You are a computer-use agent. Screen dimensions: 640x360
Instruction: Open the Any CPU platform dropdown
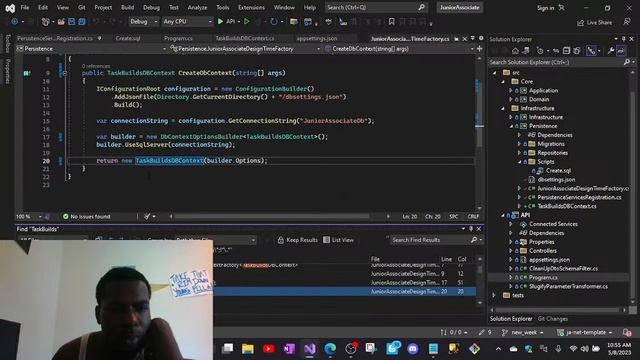(x=188, y=22)
